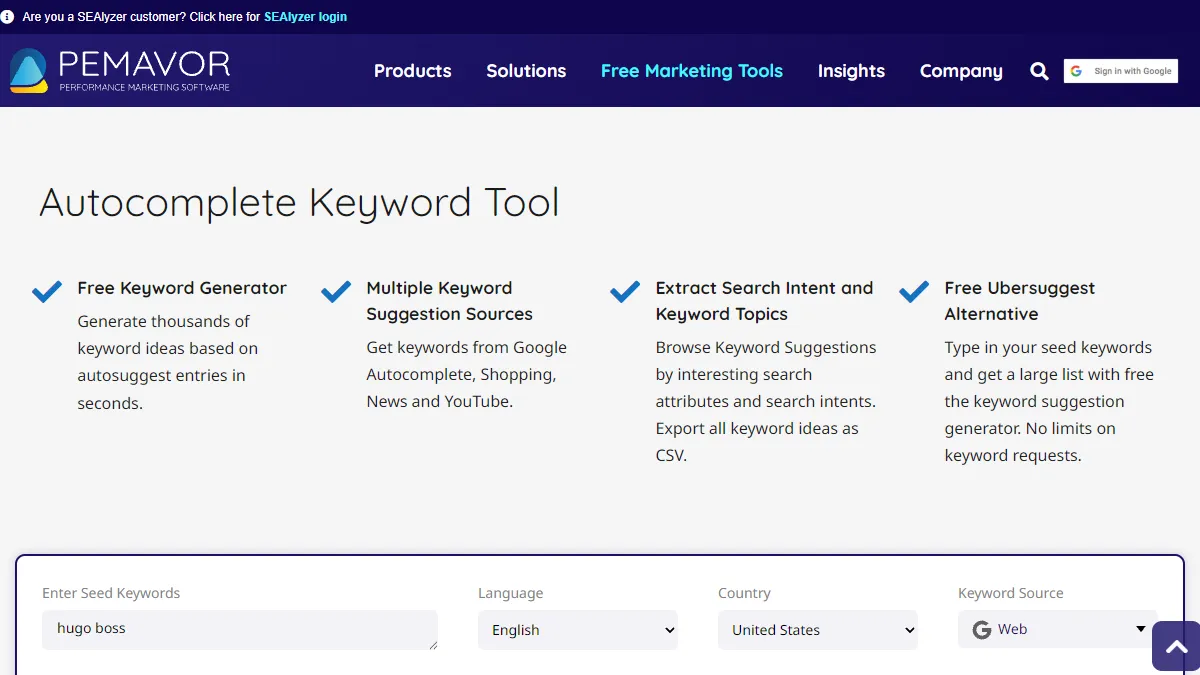
Task: Open Free Marketing Tools menu
Action: pyautogui.click(x=692, y=71)
